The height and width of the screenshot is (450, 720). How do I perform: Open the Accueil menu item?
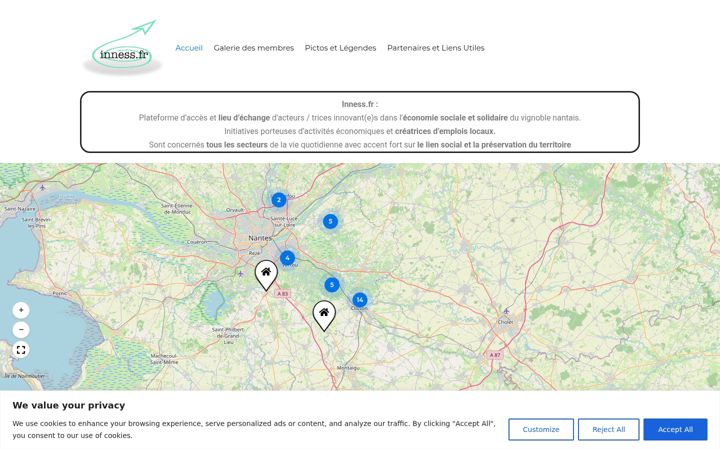[189, 48]
